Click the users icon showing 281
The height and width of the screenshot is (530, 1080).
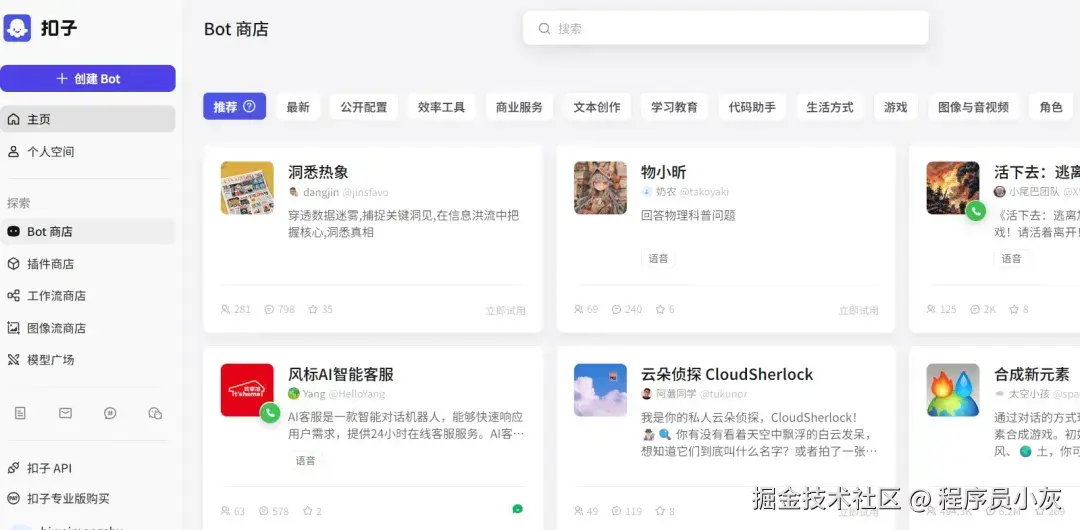tap(225, 309)
